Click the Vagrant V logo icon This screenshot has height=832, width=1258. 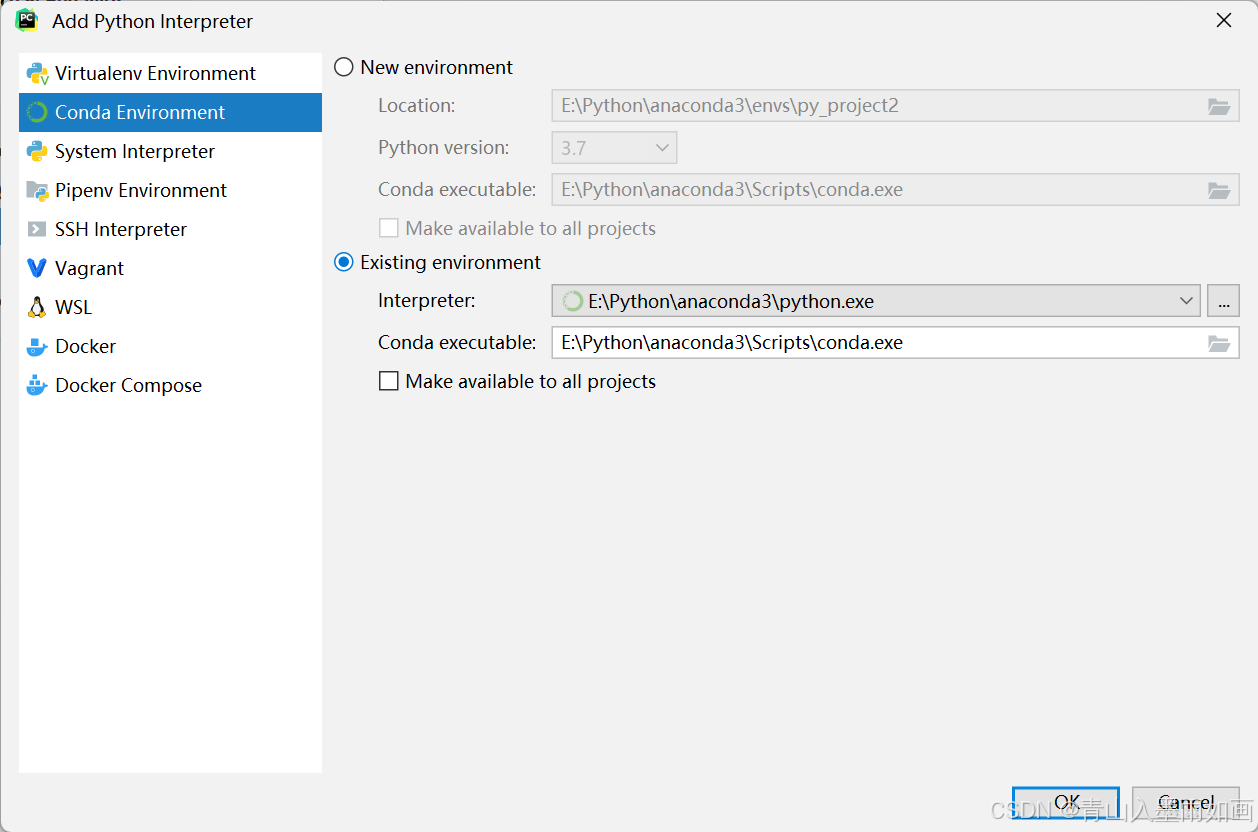click(38, 269)
